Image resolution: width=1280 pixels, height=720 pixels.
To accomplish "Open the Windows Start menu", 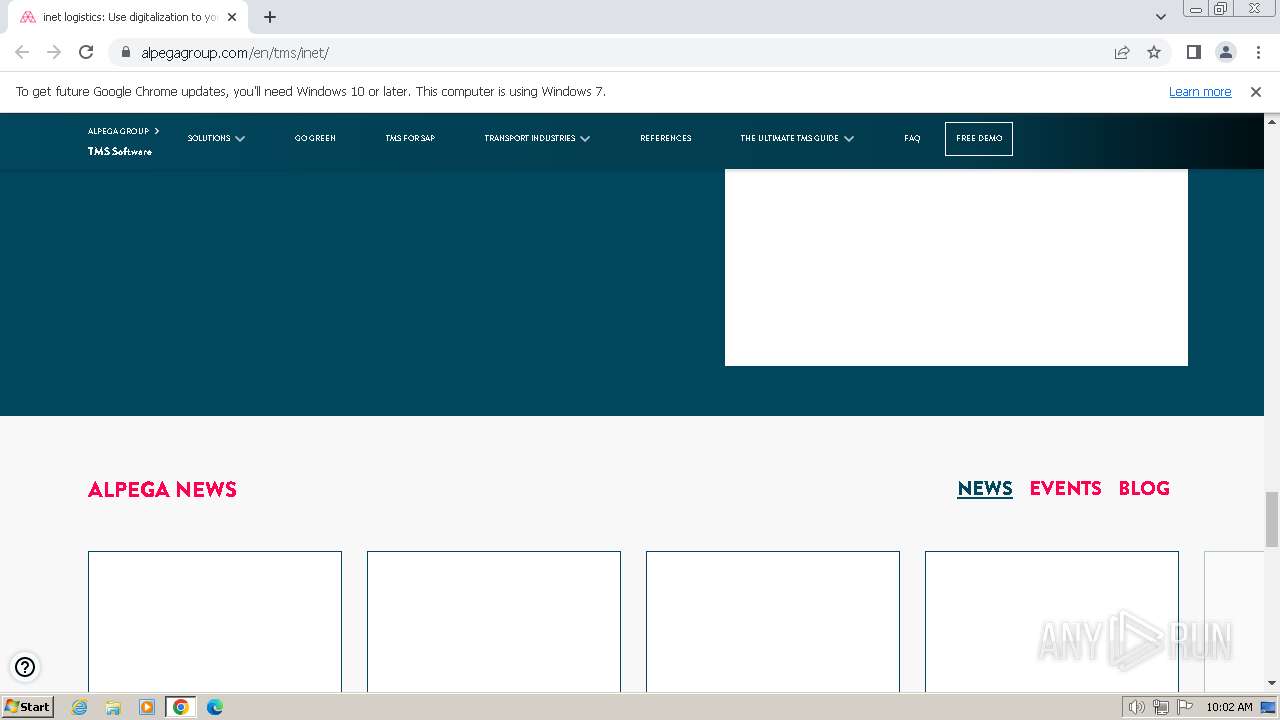I will pyautogui.click(x=28, y=707).
